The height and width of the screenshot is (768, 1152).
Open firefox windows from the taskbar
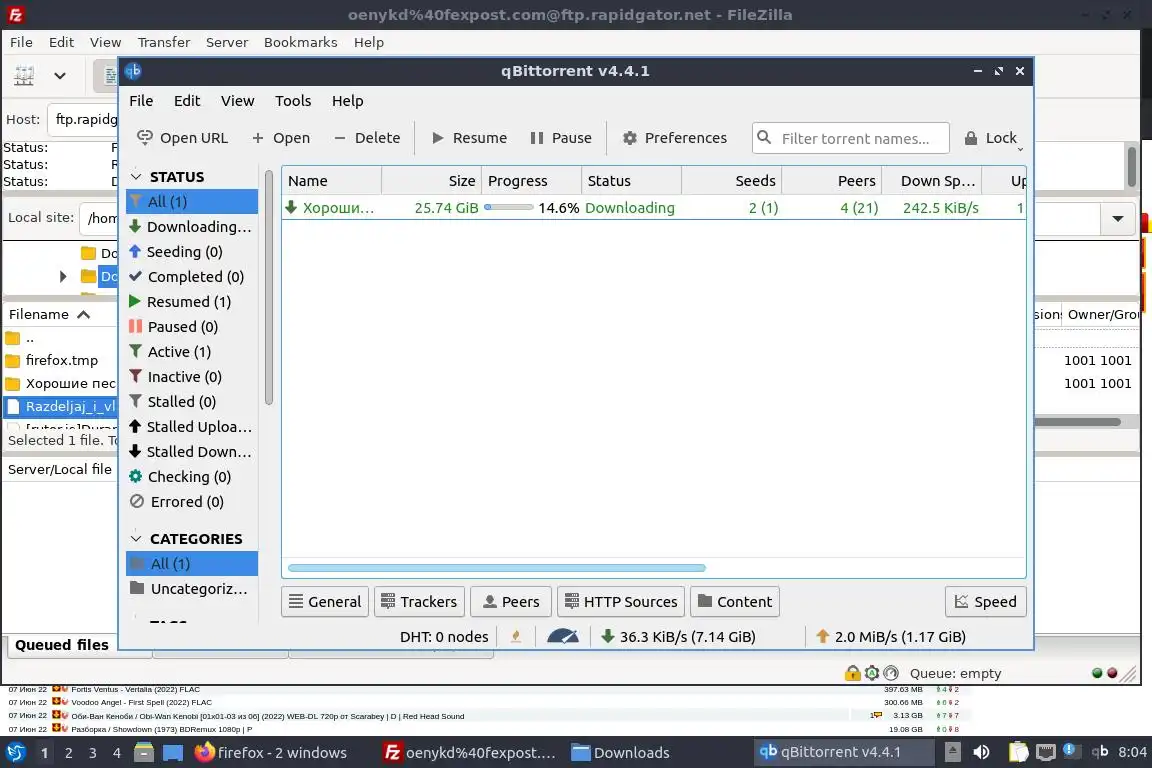pos(271,753)
